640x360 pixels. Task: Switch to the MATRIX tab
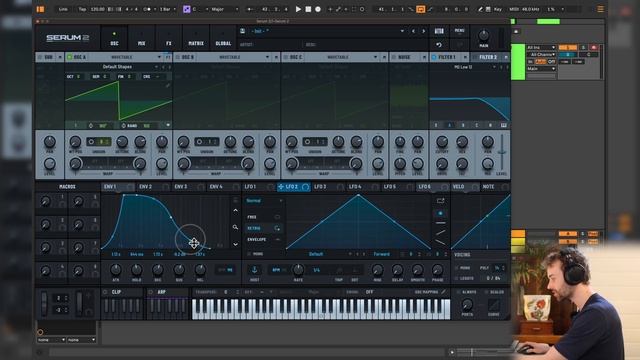(x=196, y=38)
